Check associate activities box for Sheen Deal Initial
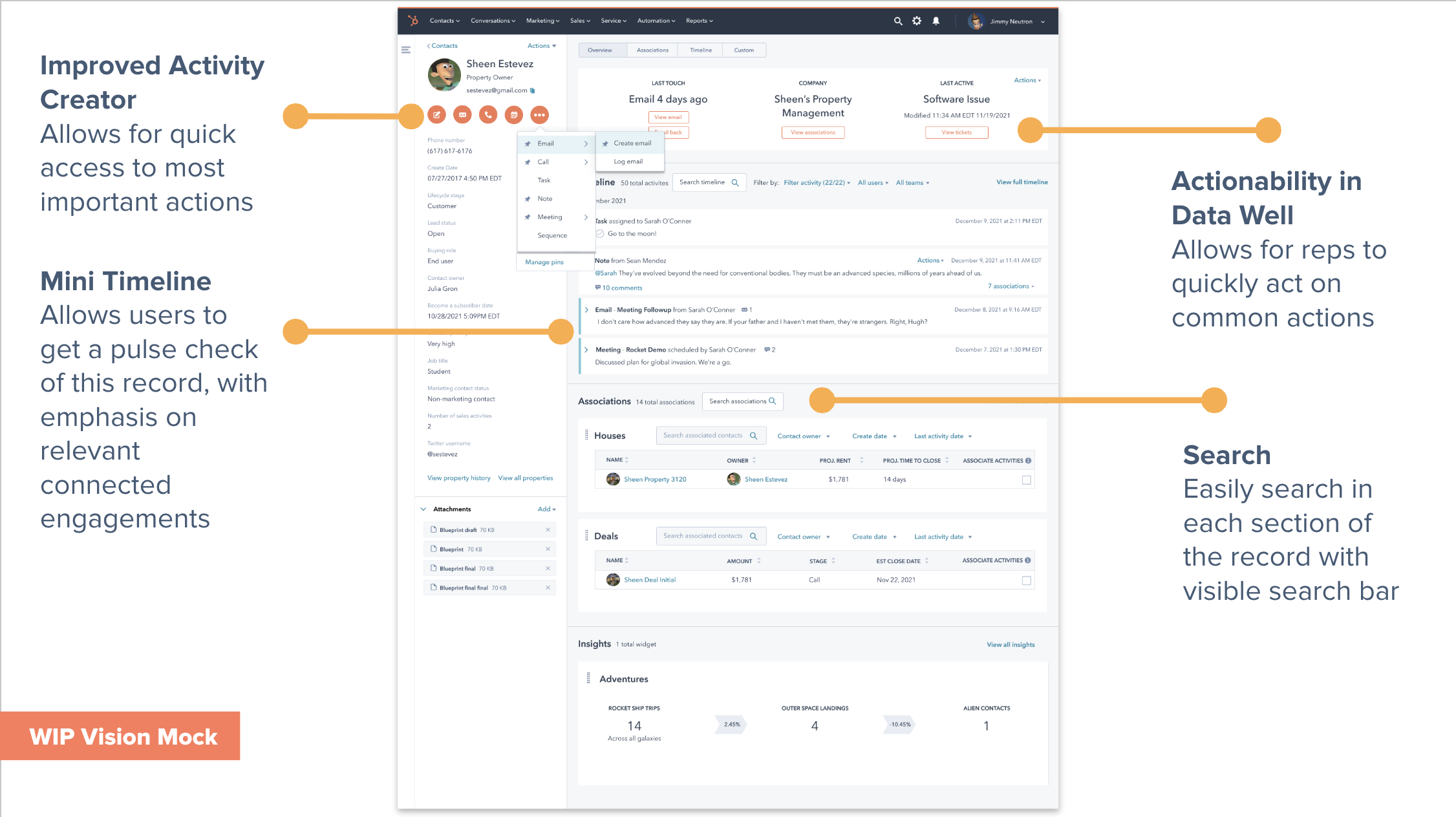The width and height of the screenshot is (1456, 817). pyautogui.click(x=1026, y=580)
